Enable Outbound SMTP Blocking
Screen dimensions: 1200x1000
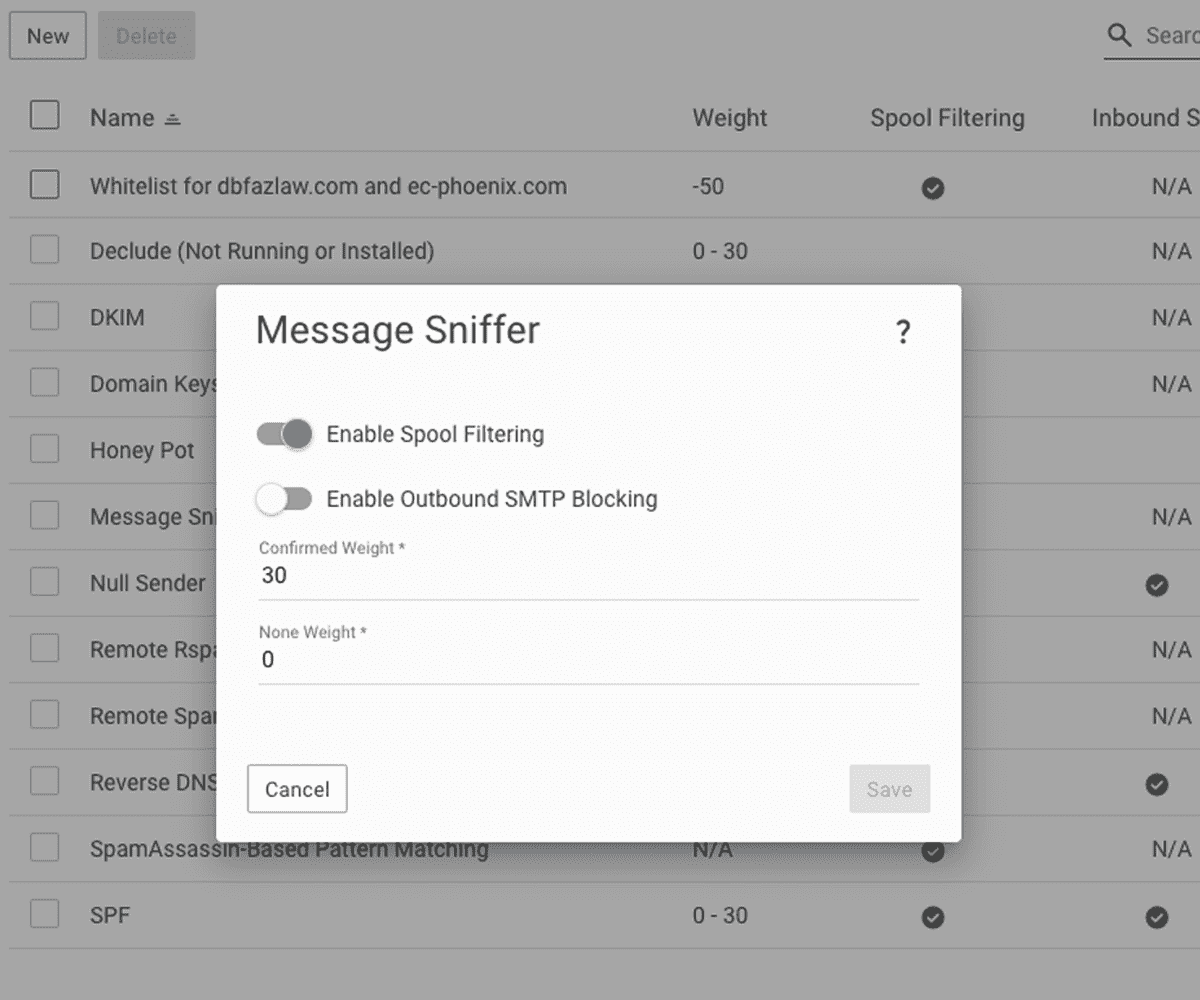(284, 499)
